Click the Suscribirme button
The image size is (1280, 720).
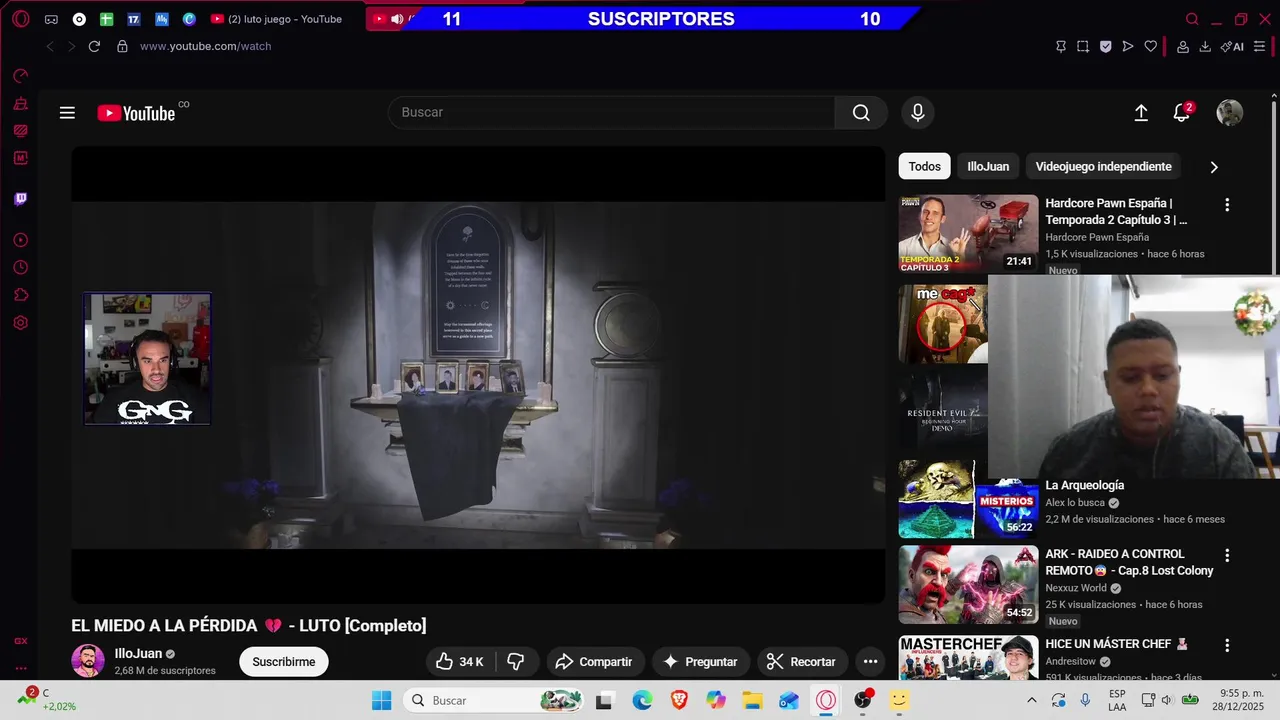point(284,661)
